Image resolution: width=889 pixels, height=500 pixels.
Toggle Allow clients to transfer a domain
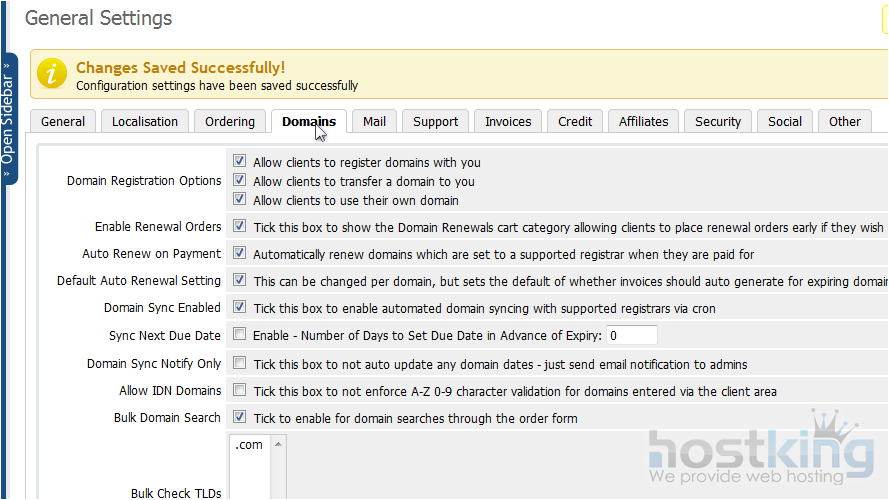(240, 181)
